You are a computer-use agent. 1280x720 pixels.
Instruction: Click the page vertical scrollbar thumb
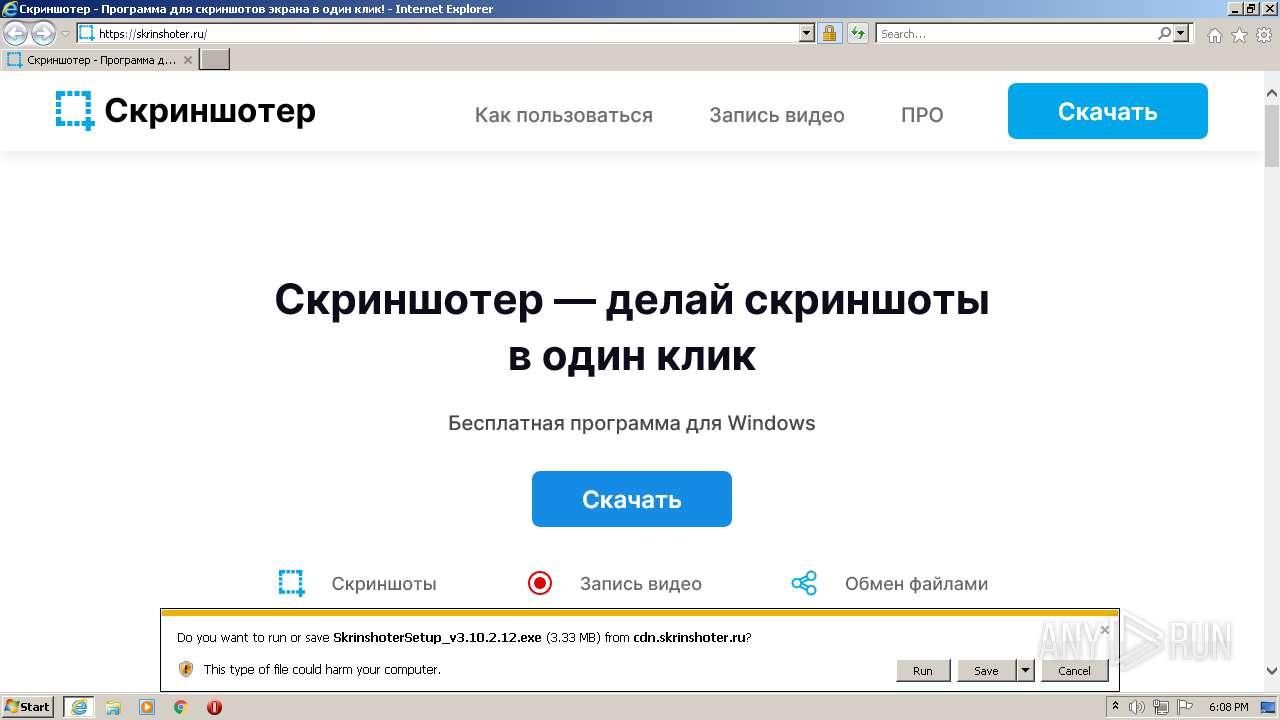pos(1272,135)
